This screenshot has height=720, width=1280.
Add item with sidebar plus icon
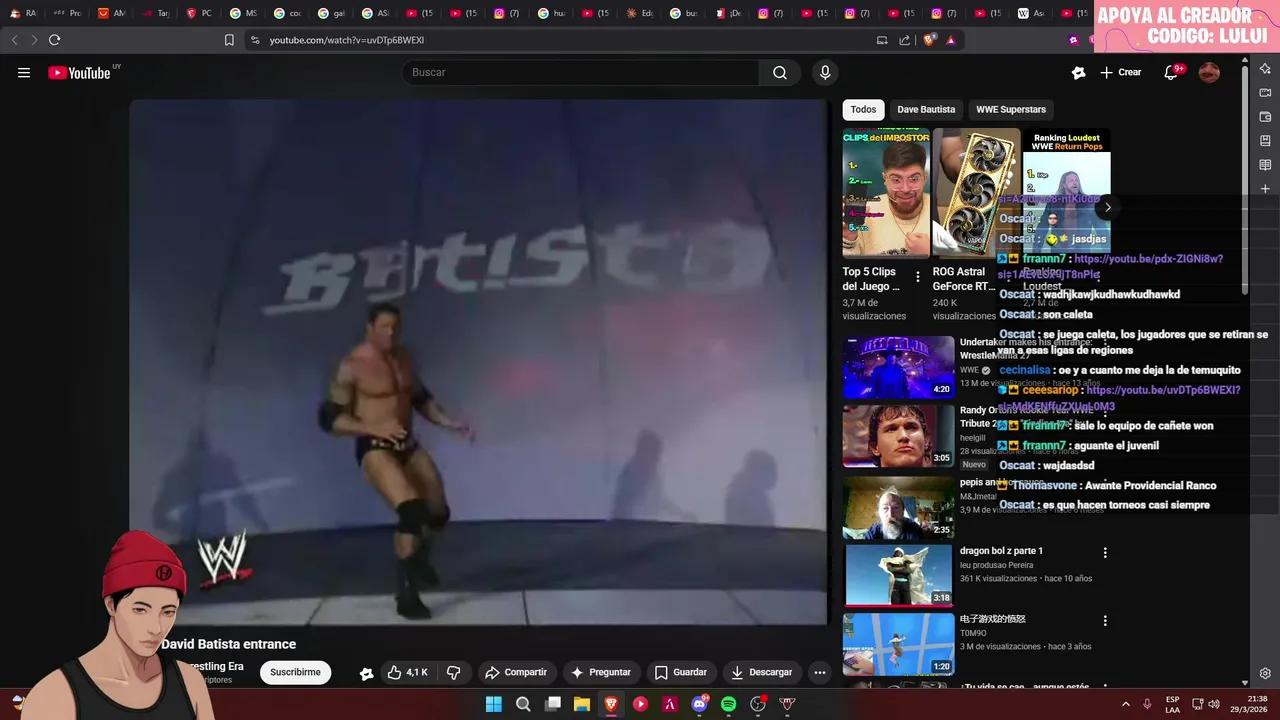pyautogui.click(x=1265, y=189)
